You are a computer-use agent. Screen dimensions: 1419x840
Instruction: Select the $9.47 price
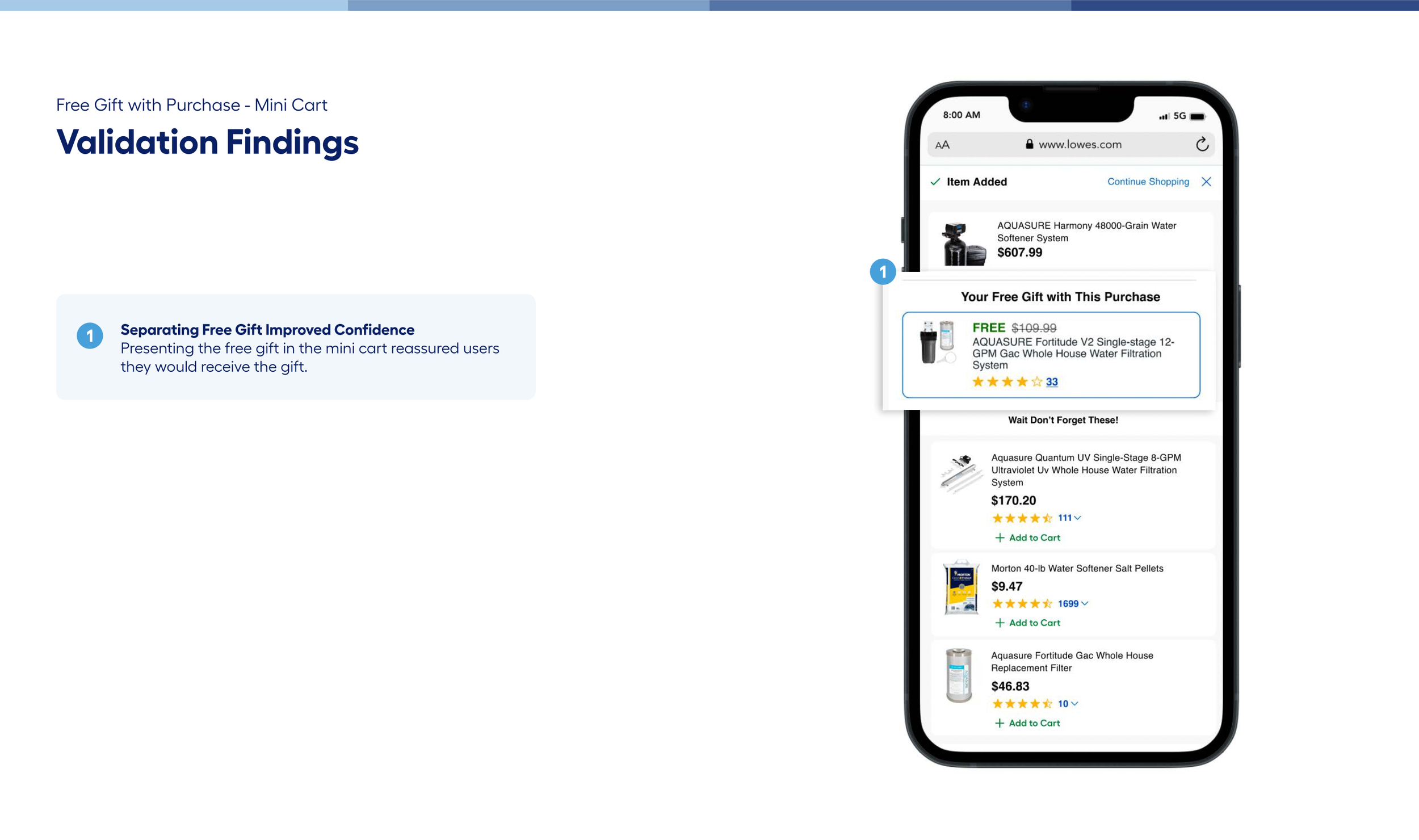click(x=1006, y=586)
